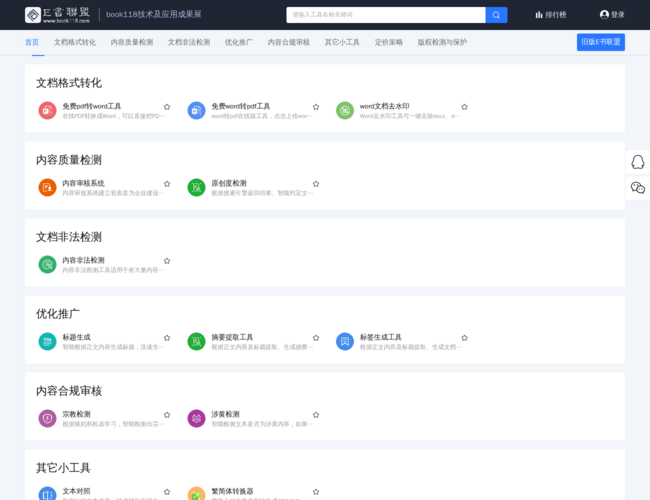This screenshot has width=650, height=500.
Task: Open the WeChat contact icon
Action: 638,187
